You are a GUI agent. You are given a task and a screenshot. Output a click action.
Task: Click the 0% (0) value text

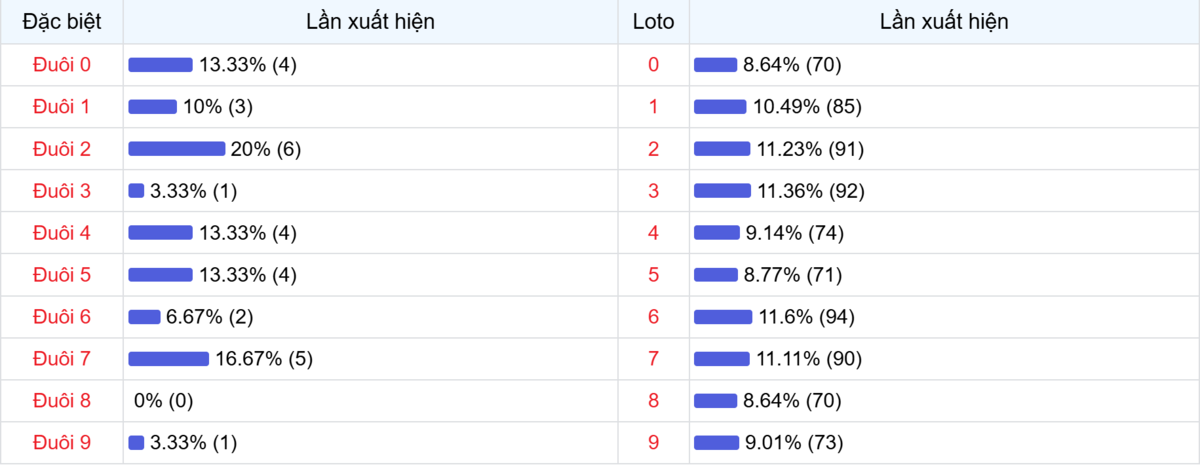point(163,401)
